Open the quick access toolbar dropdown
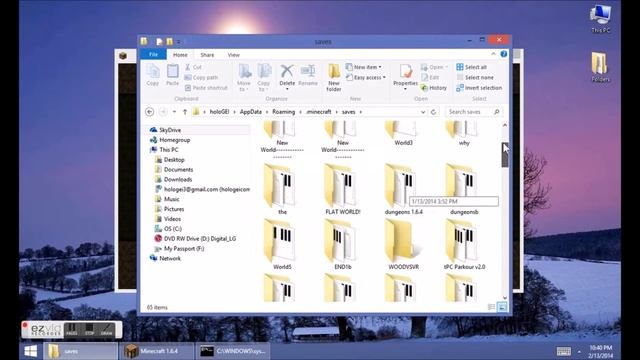The height and width of the screenshot is (360, 640). 179,42
